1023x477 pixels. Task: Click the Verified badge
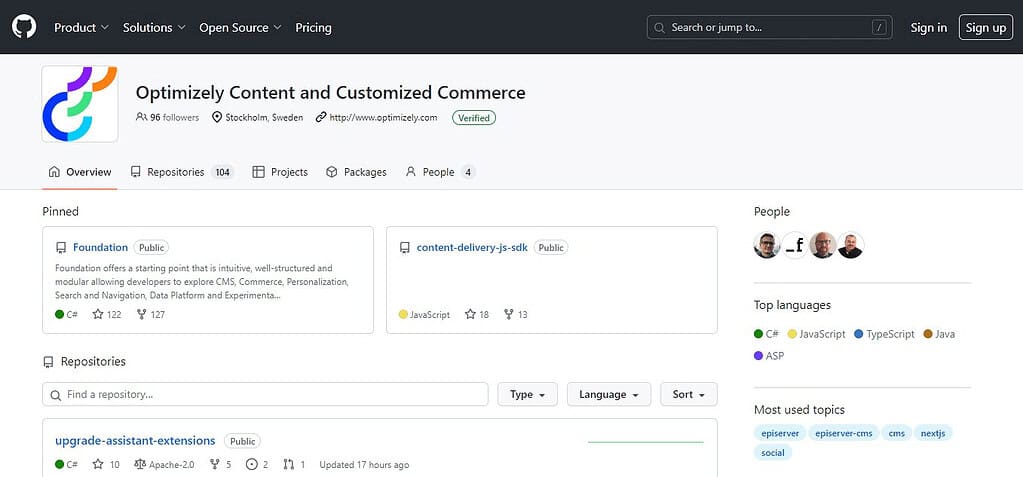coord(474,118)
